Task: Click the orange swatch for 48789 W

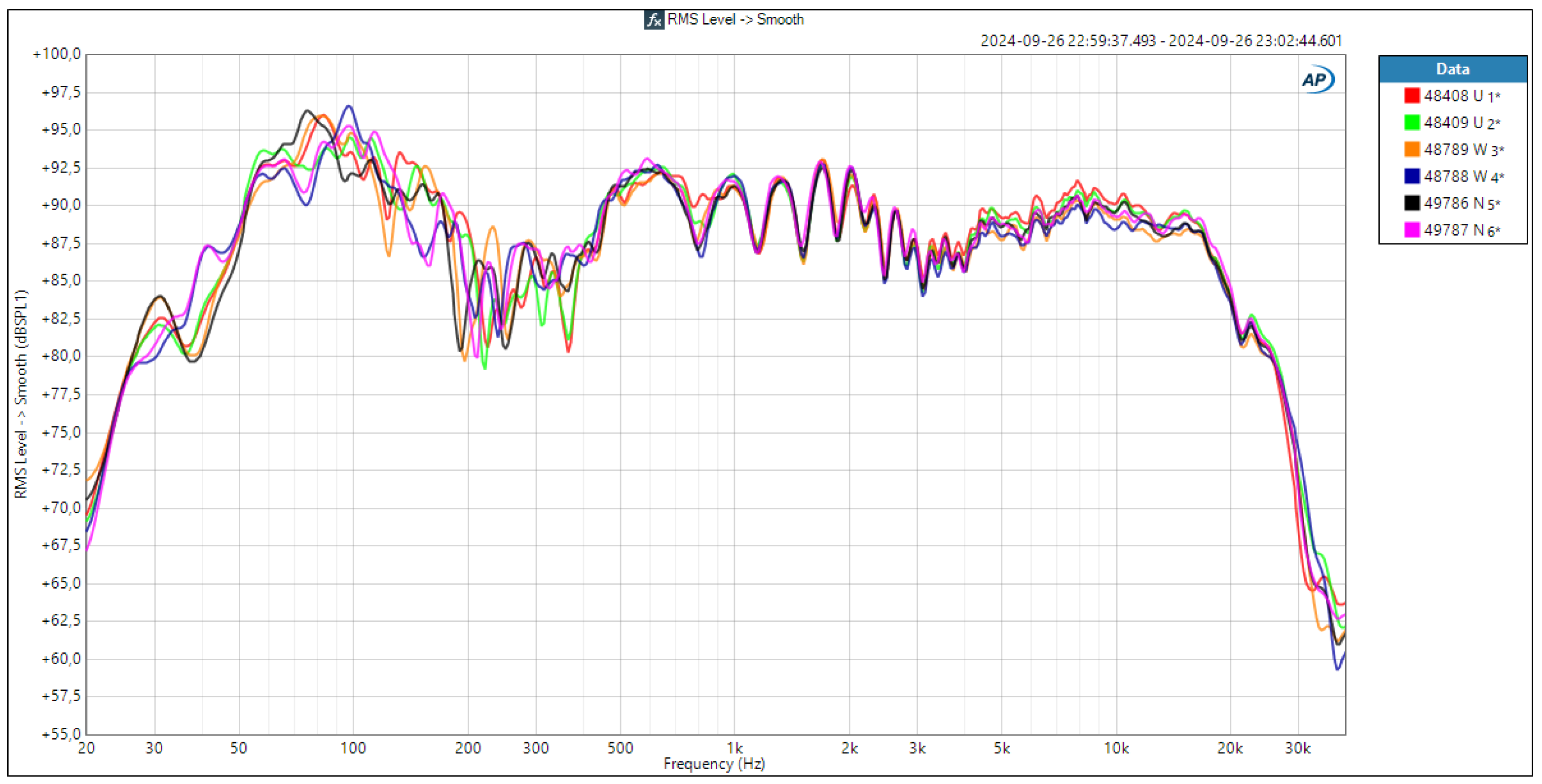Action: coord(1411,149)
